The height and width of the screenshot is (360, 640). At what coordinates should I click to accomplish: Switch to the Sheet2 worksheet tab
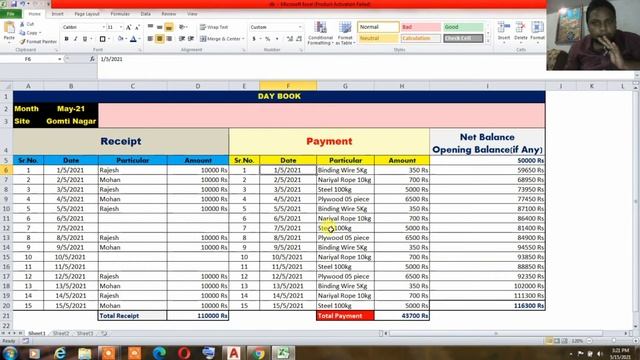[x=61, y=333]
